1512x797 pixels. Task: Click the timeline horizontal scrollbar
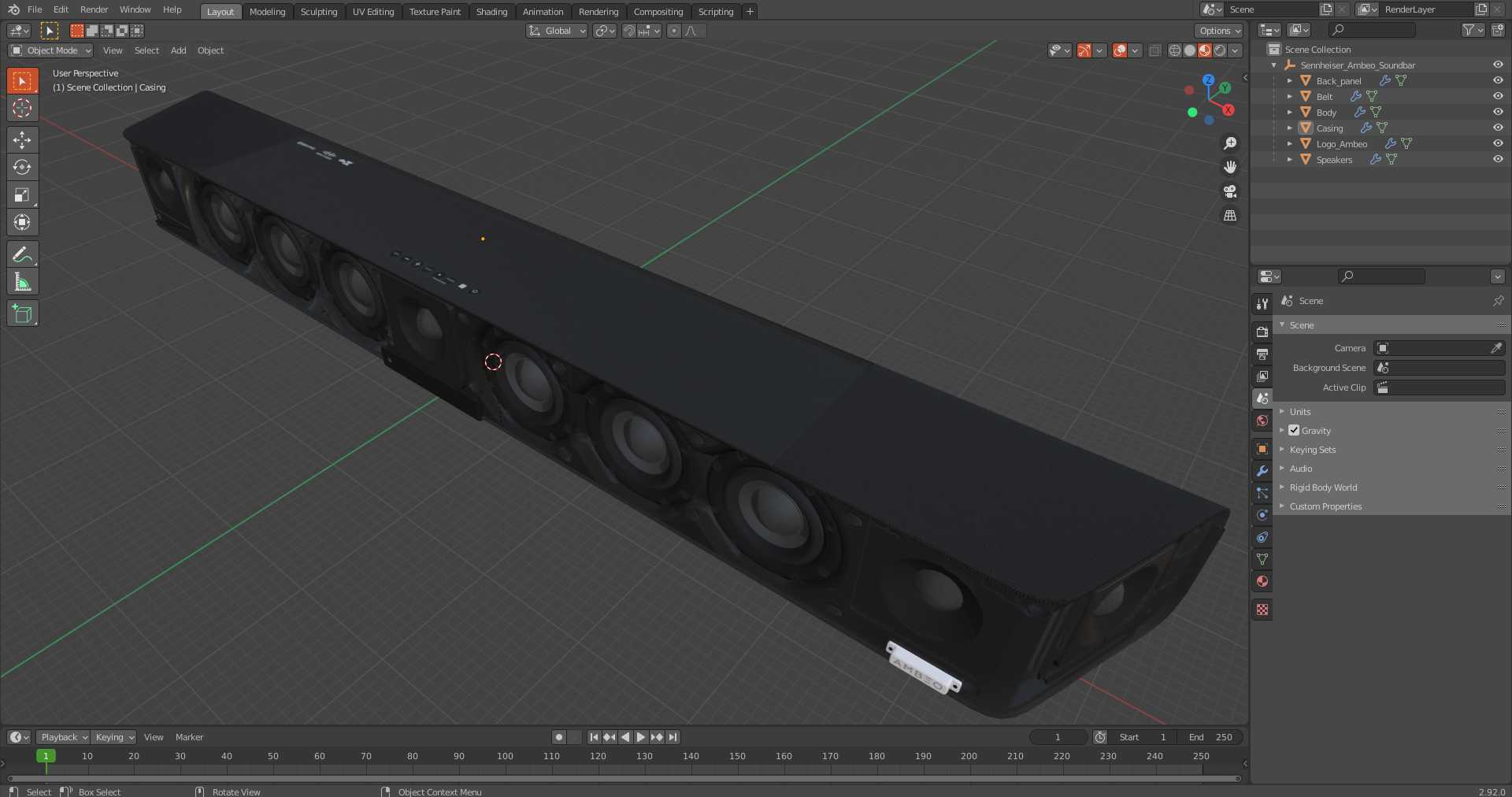coord(624,778)
